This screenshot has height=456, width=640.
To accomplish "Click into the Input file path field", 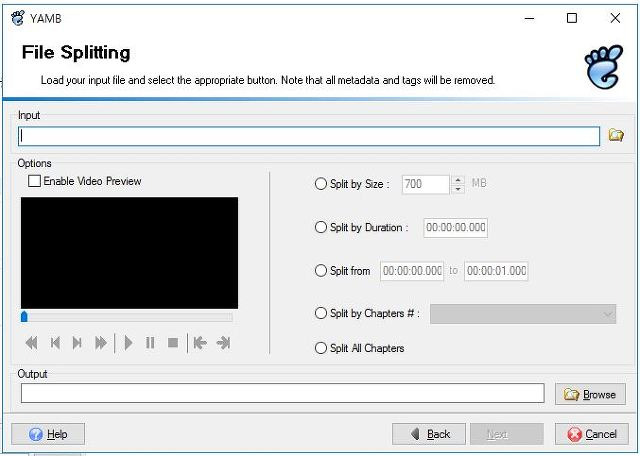I will [309, 136].
